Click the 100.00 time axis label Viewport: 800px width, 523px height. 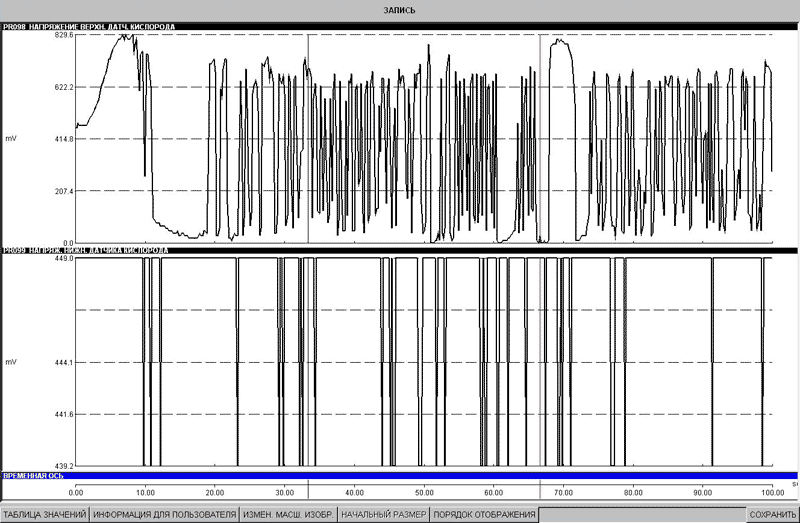pos(772,493)
